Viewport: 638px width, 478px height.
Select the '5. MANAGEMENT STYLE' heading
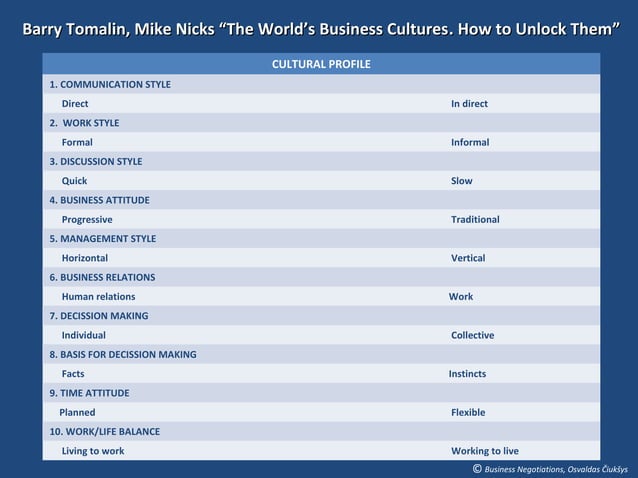pyautogui.click(x=103, y=239)
